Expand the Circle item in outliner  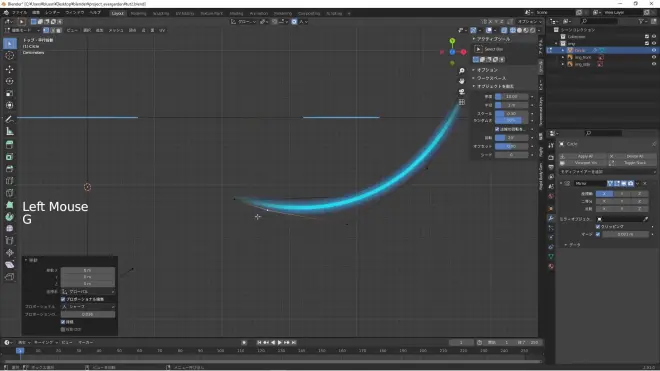pos(563,50)
